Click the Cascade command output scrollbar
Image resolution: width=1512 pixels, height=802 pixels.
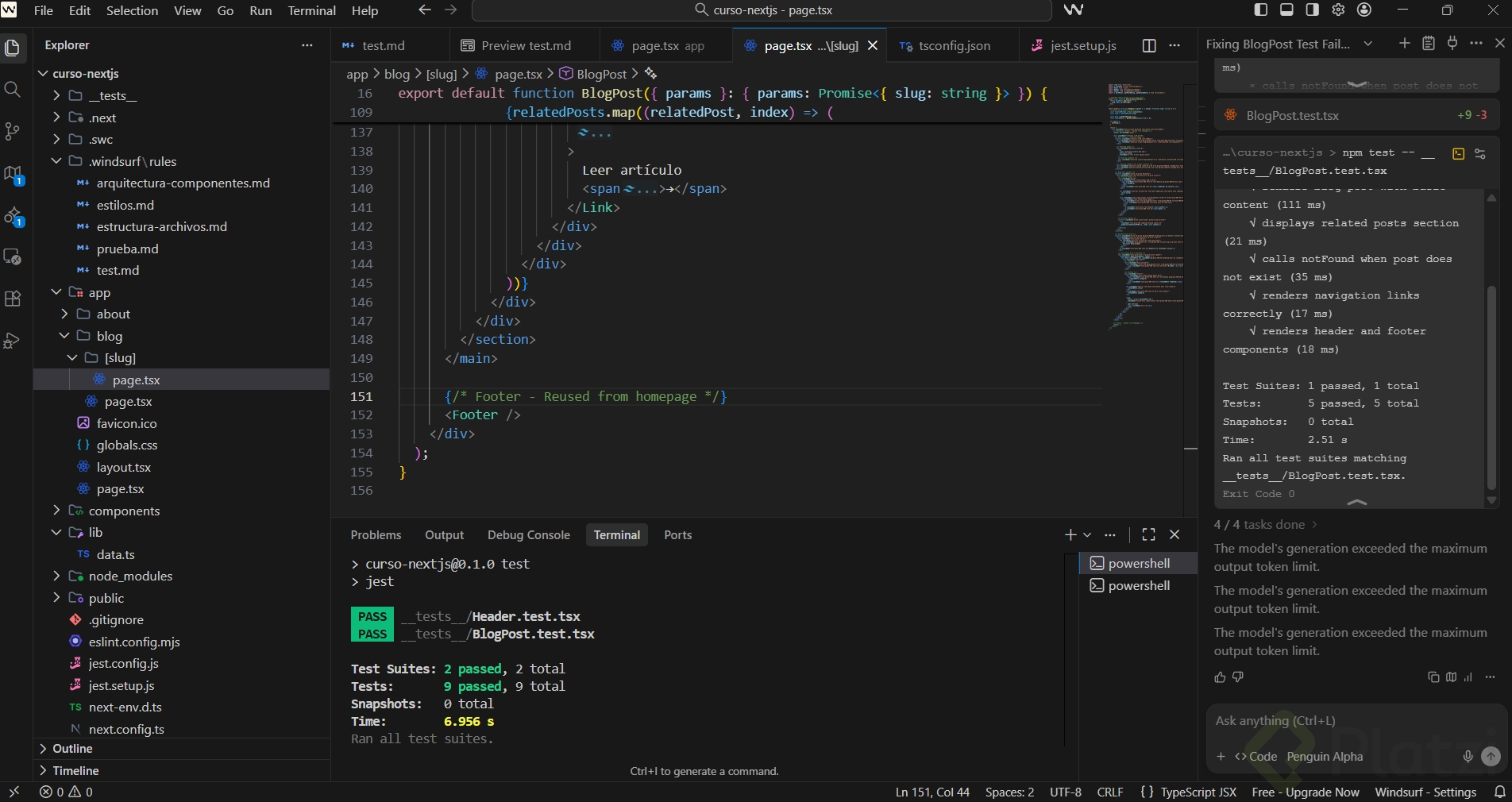[1491, 389]
